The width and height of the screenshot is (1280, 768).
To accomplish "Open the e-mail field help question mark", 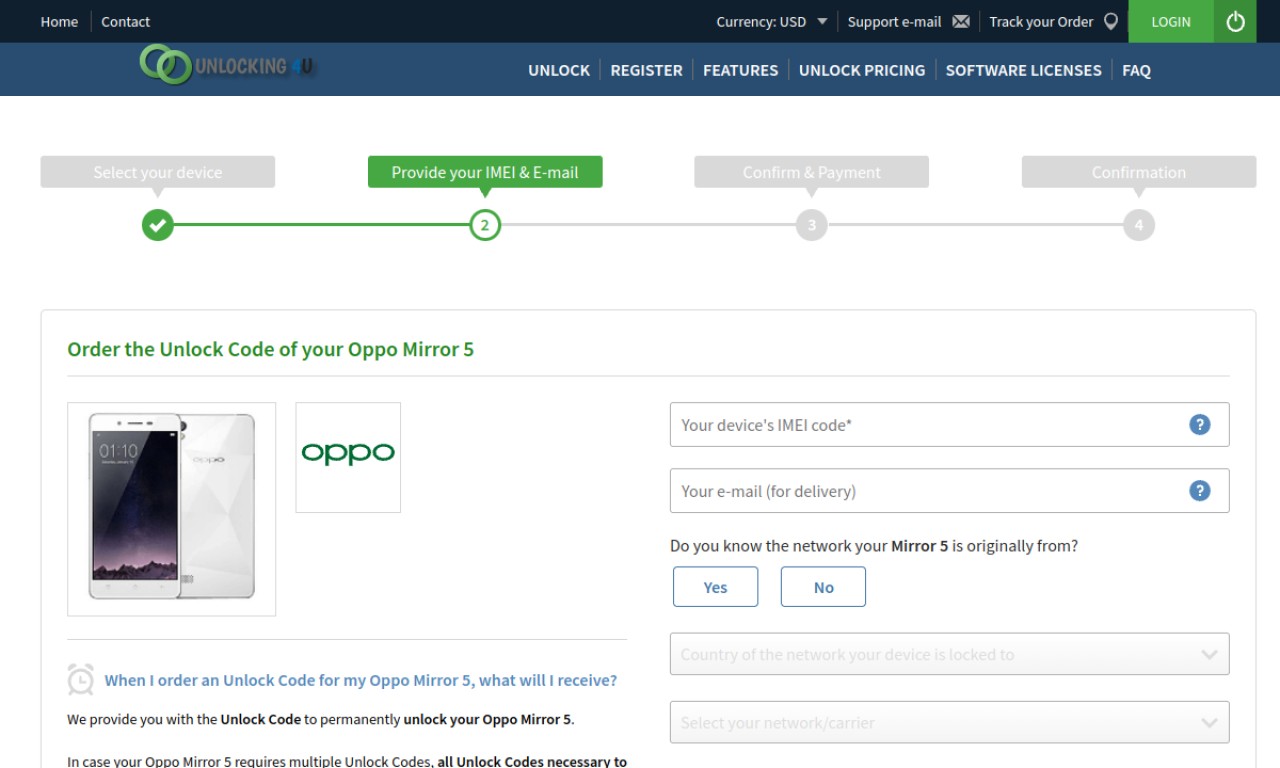I will click(x=1200, y=490).
